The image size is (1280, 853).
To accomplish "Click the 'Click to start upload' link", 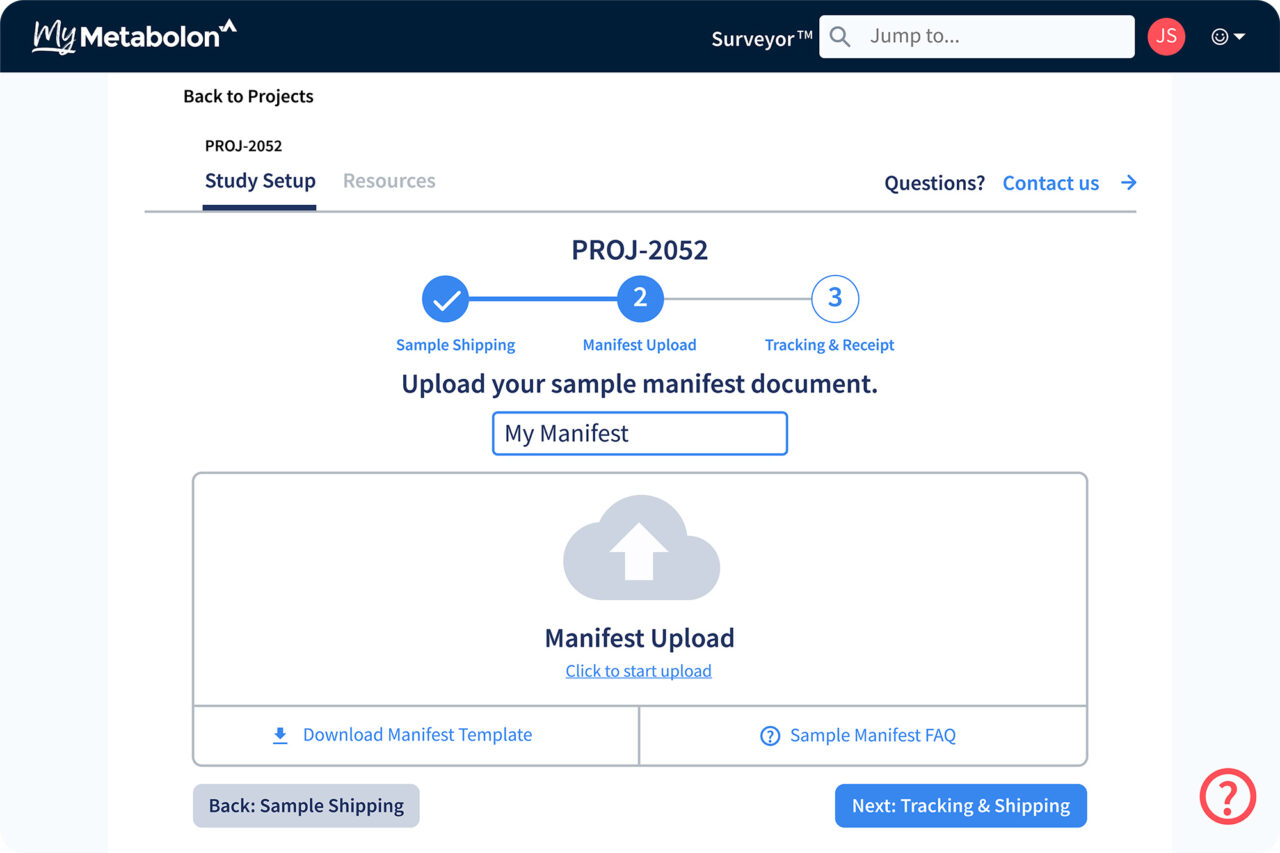I will coord(639,670).
